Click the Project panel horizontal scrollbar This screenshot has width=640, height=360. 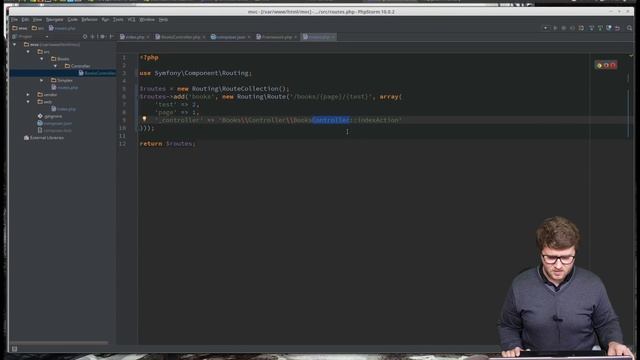tap(59, 343)
